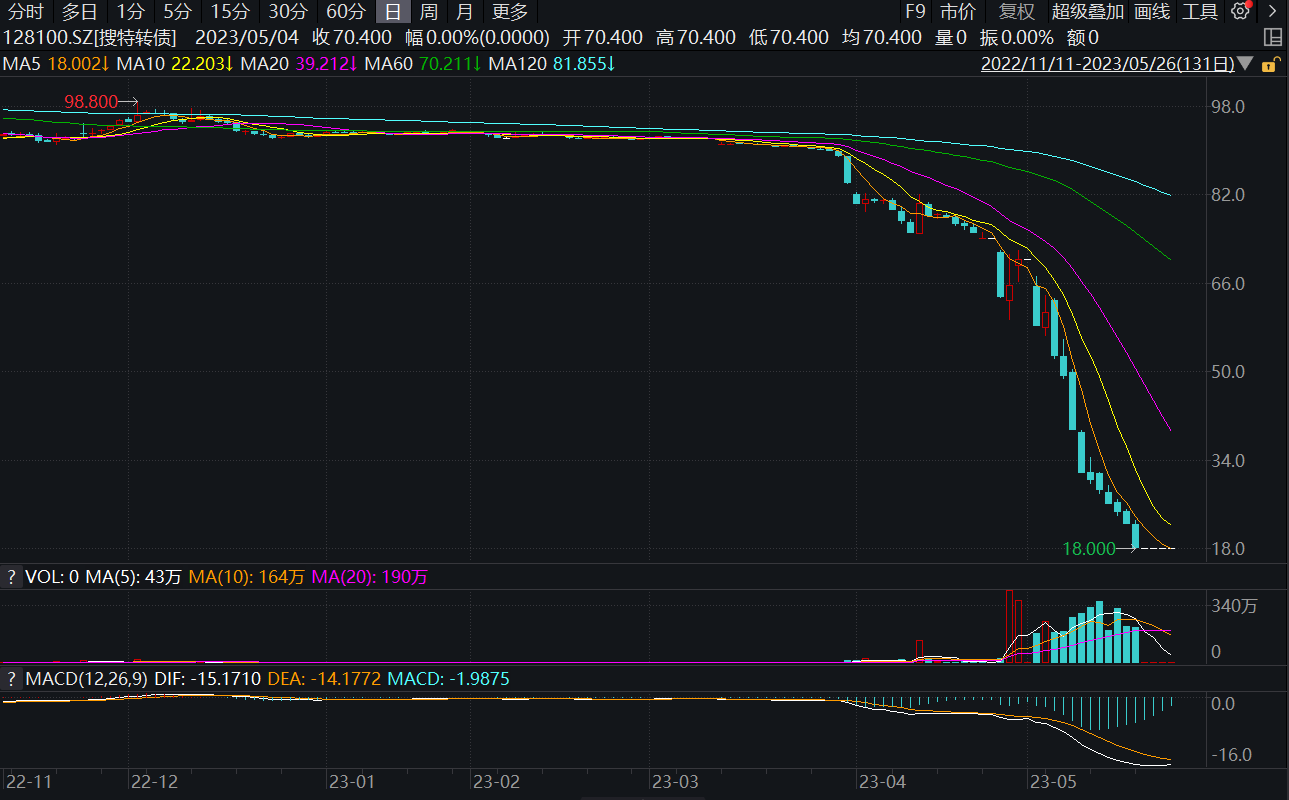Click the right arrow to show more toolbar items
The image size is (1289, 800).
[x=1270, y=12]
